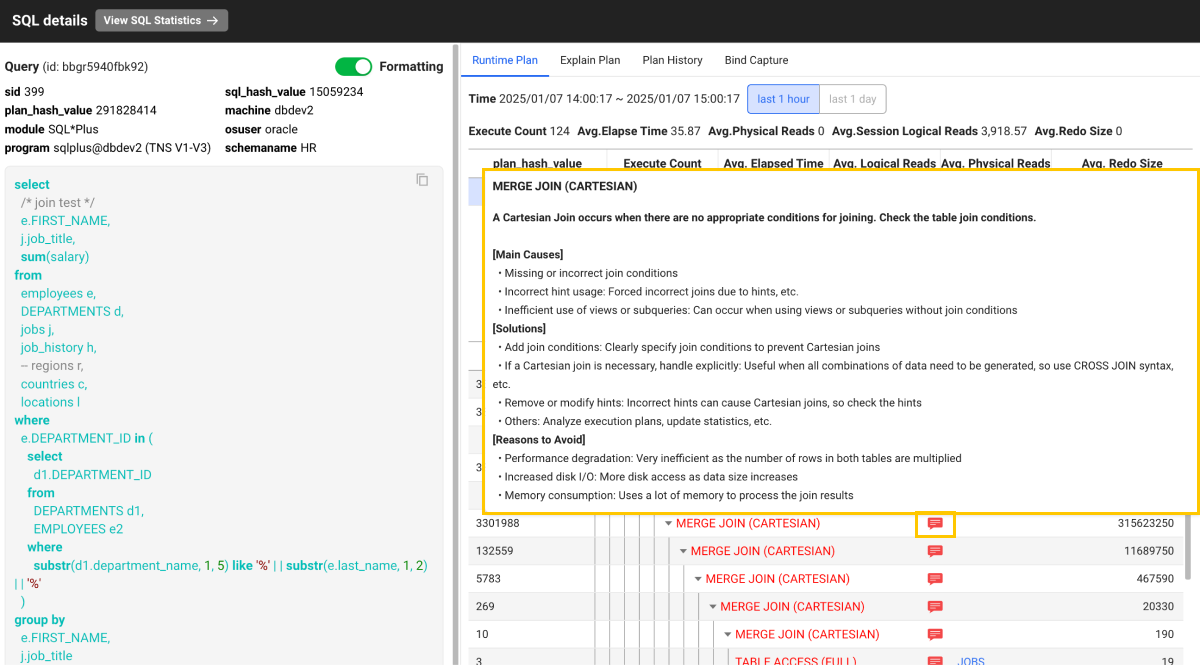Screen dimensions: 1200x665
Task: Open the Explain Plan tab
Action: coord(590,60)
